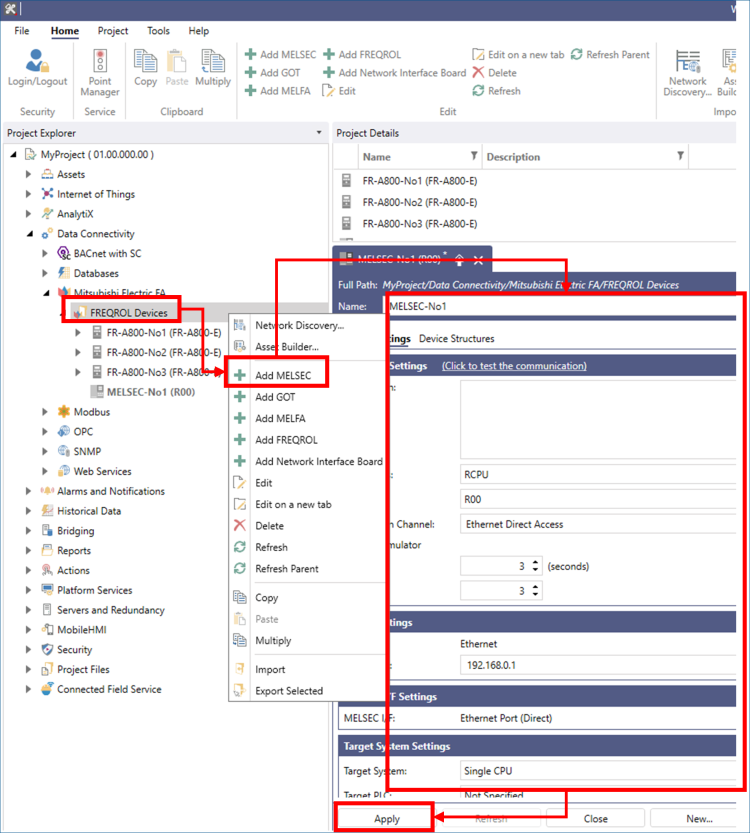The image size is (750, 833).
Task: Expand the Assets tree node
Action: click(29, 174)
